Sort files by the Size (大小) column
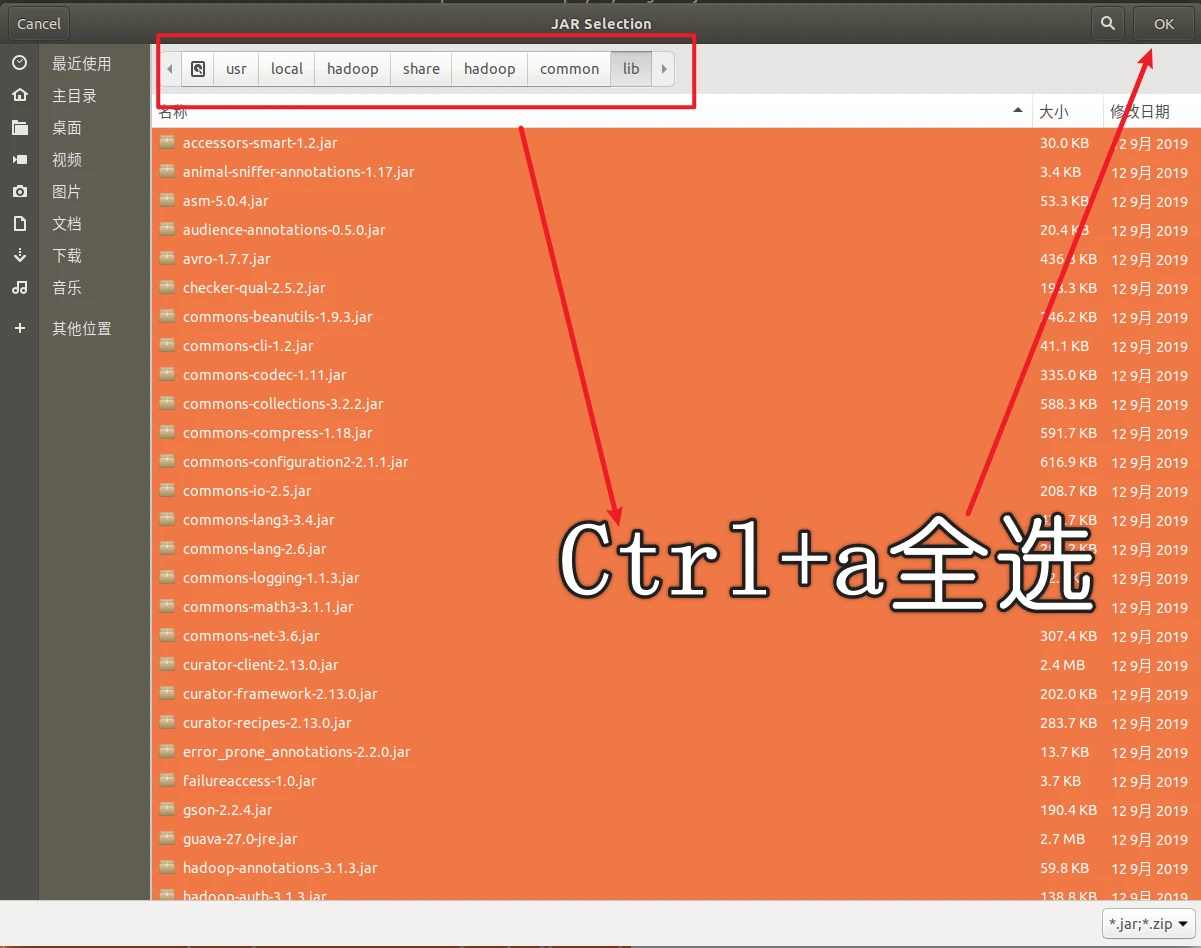This screenshot has width=1201, height=948. point(1054,112)
